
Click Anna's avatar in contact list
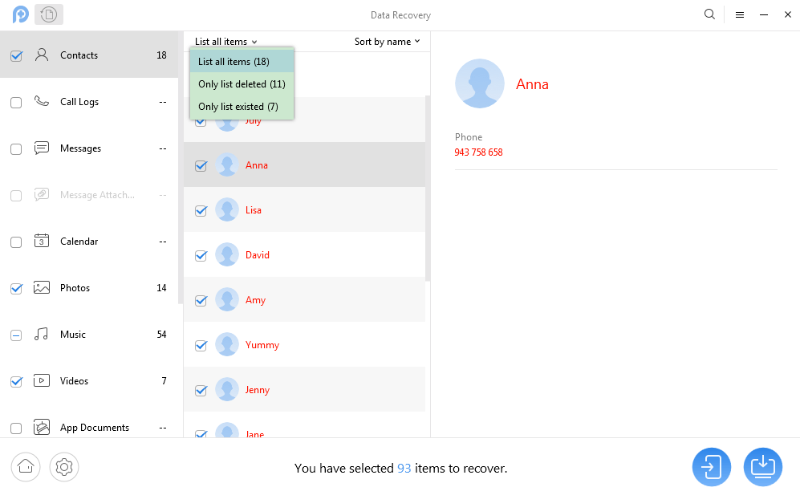(227, 165)
